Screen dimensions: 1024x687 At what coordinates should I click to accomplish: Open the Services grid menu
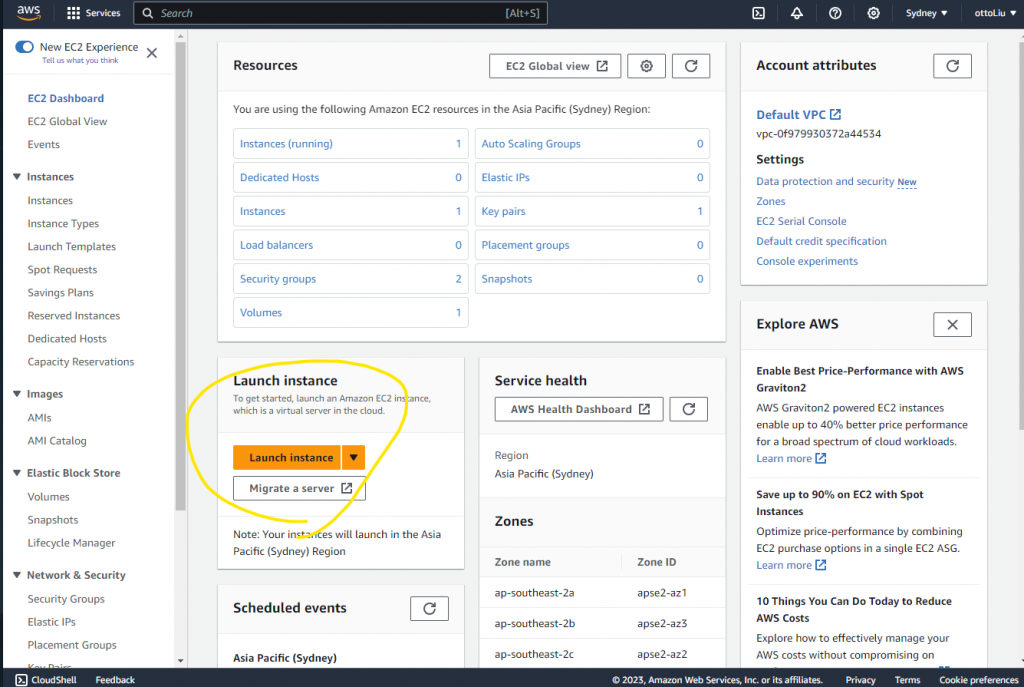[x=93, y=13]
